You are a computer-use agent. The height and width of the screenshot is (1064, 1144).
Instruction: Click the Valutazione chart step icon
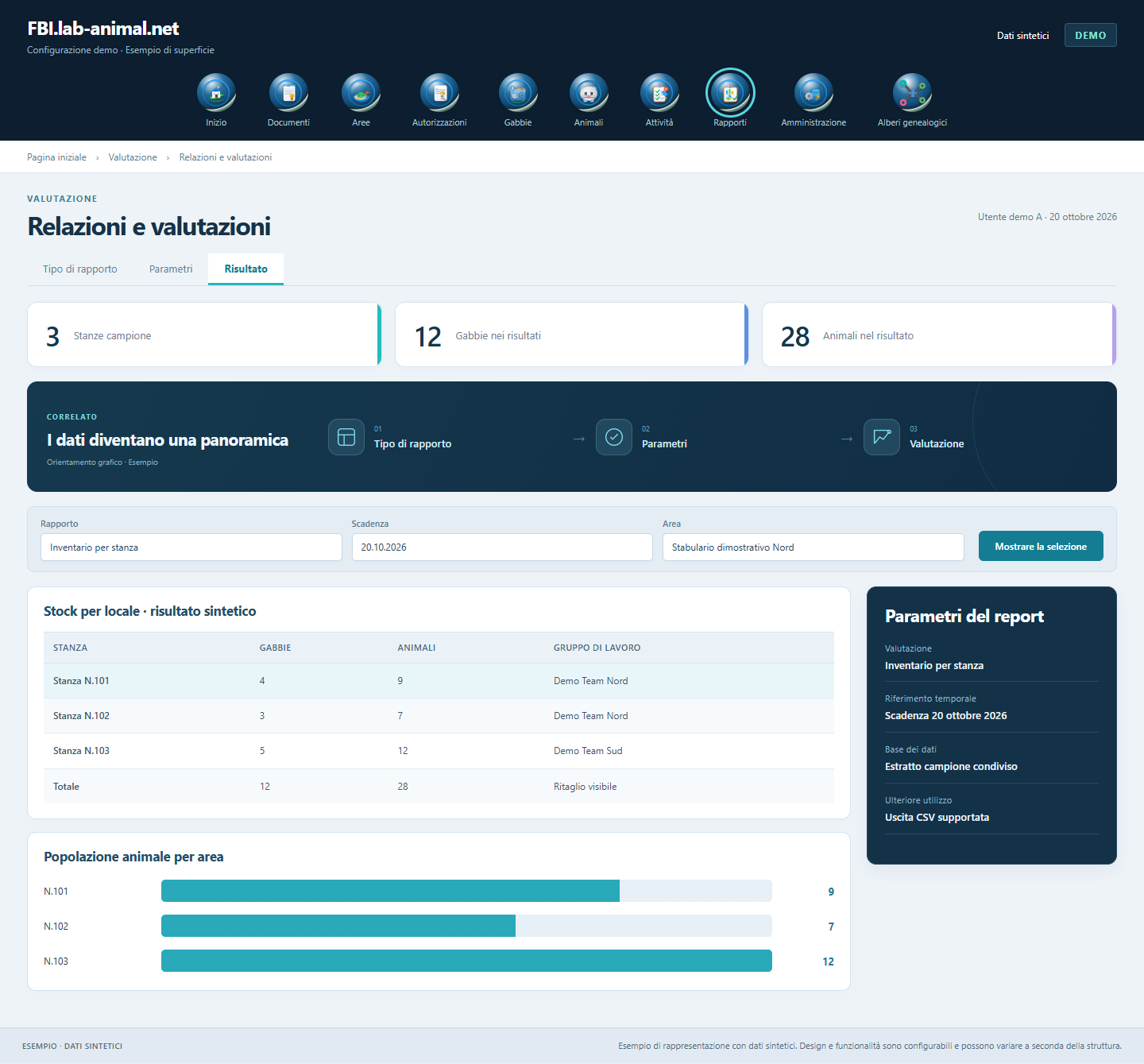(x=882, y=437)
